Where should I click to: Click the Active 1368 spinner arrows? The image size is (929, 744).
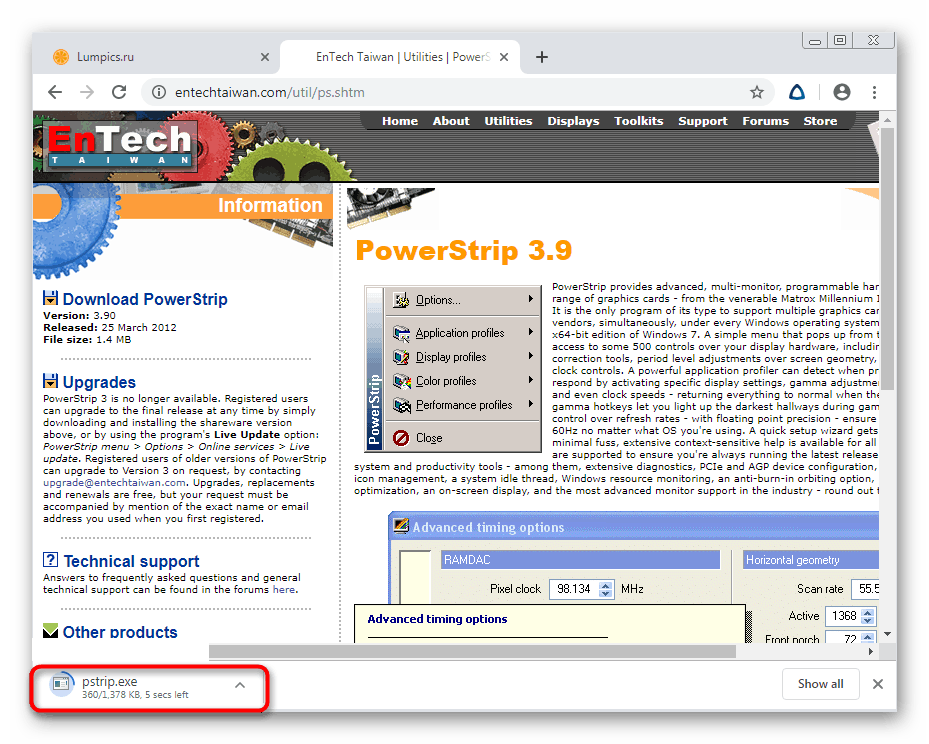pyautogui.click(x=868, y=616)
